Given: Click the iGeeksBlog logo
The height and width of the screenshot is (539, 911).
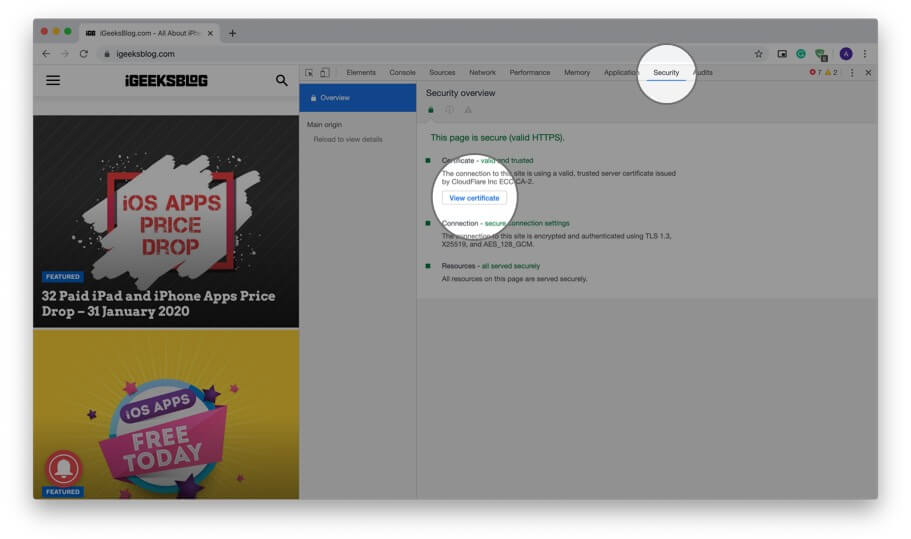Looking at the screenshot, I should click(x=166, y=80).
